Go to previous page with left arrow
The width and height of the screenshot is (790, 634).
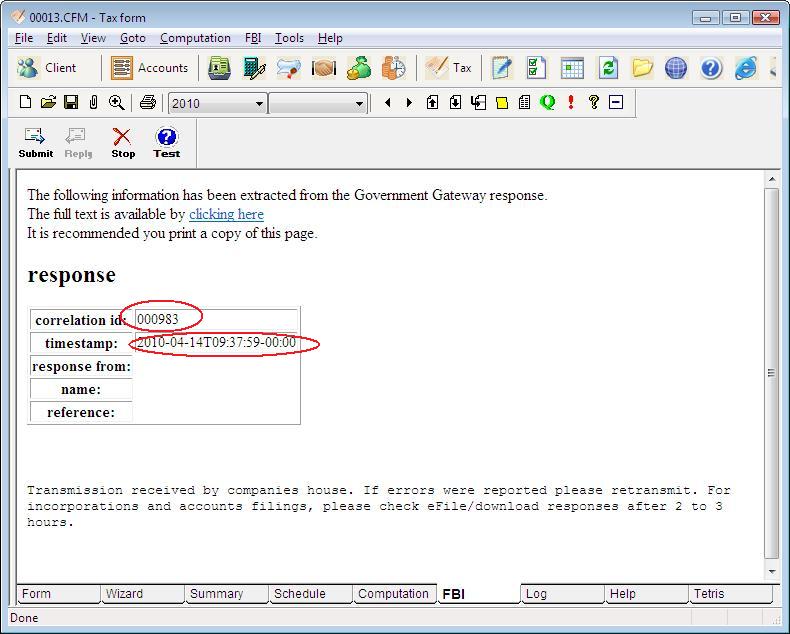click(387, 103)
